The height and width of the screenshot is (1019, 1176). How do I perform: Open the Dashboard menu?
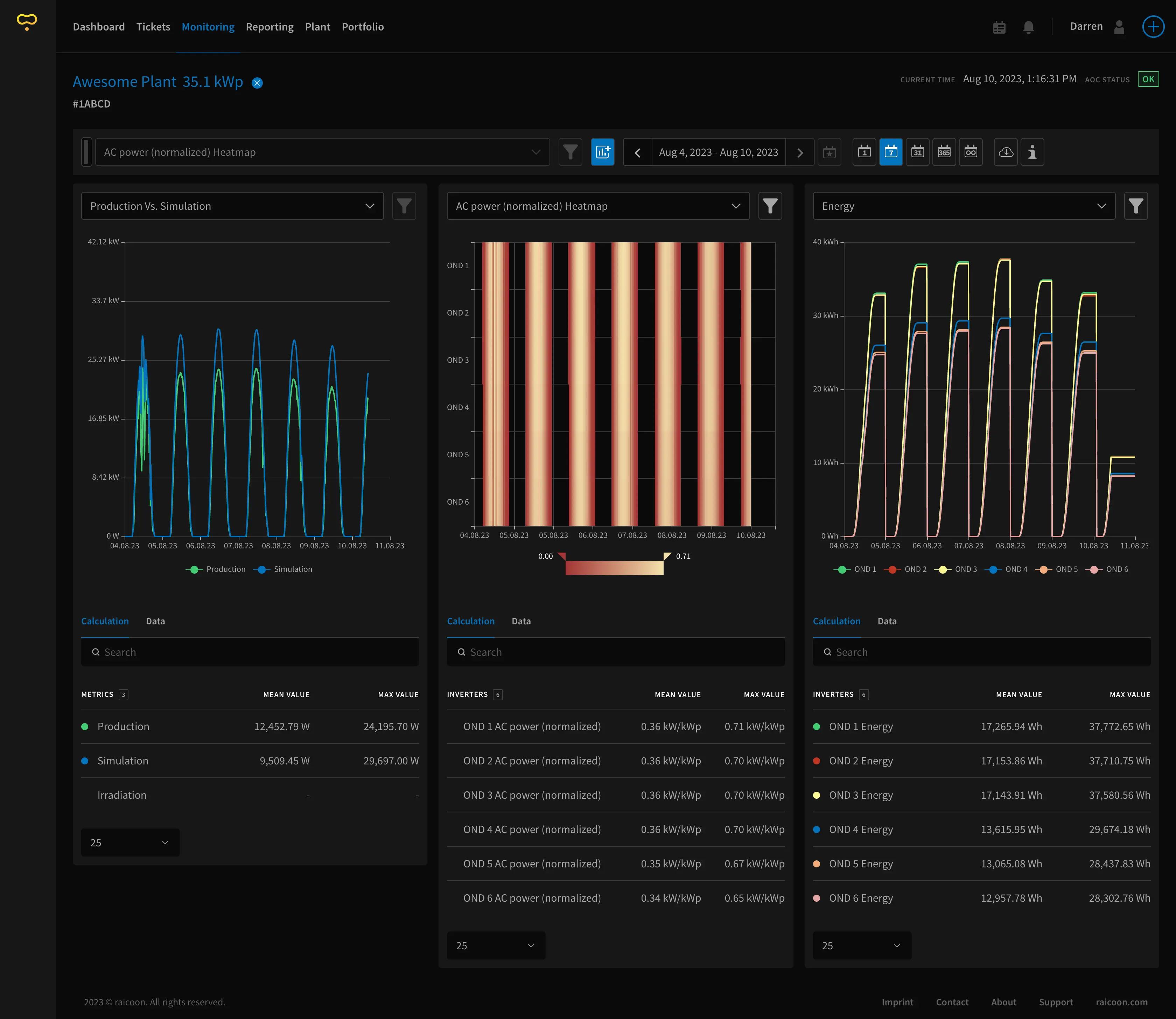click(99, 27)
